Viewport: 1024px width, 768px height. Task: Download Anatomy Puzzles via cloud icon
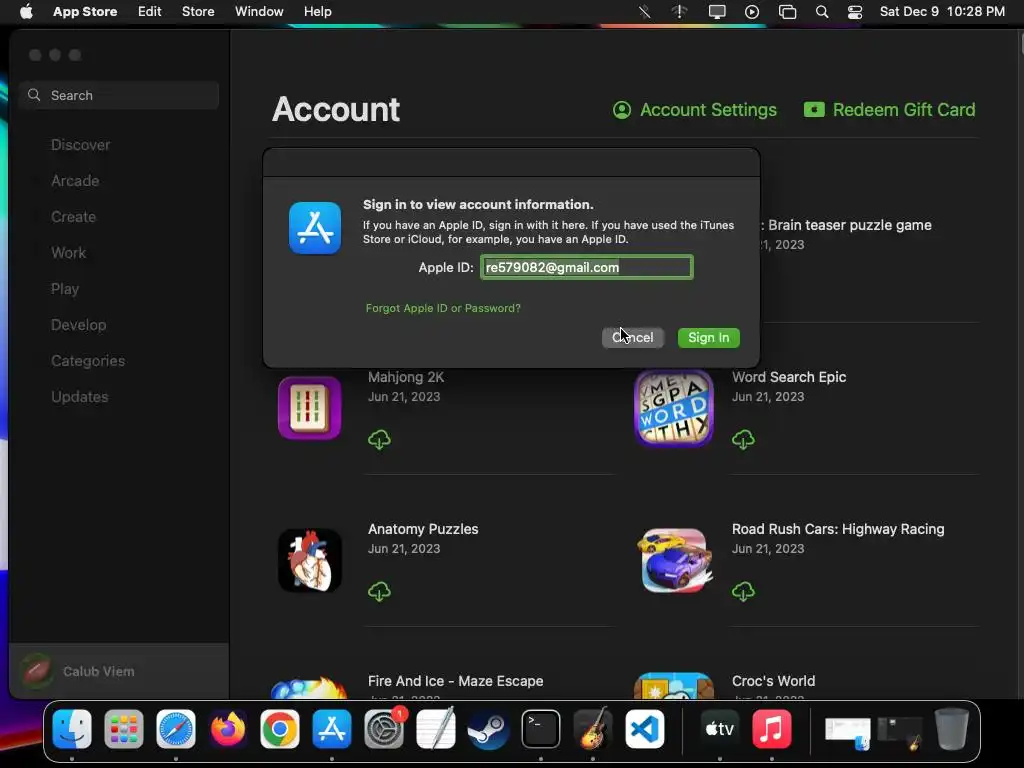[379, 592]
